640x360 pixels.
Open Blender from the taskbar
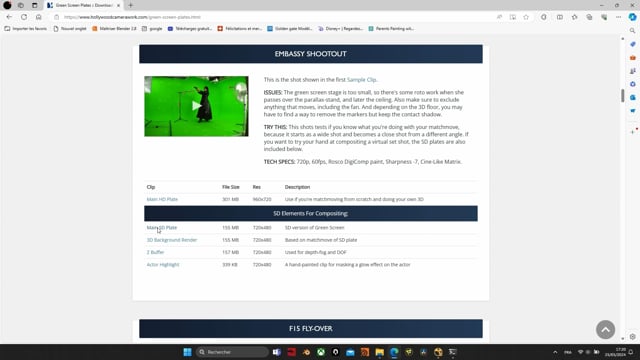[x=306, y=352]
